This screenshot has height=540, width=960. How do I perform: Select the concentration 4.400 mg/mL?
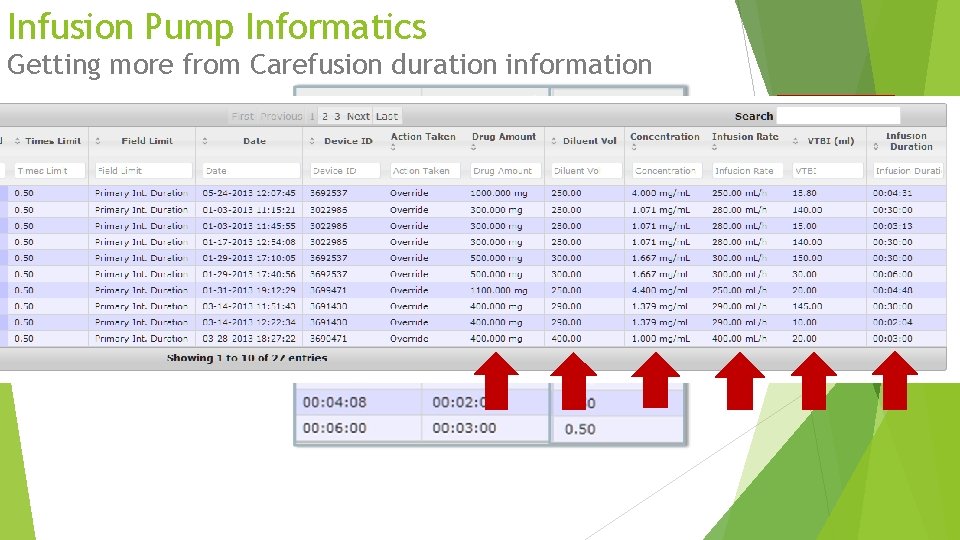point(659,290)
